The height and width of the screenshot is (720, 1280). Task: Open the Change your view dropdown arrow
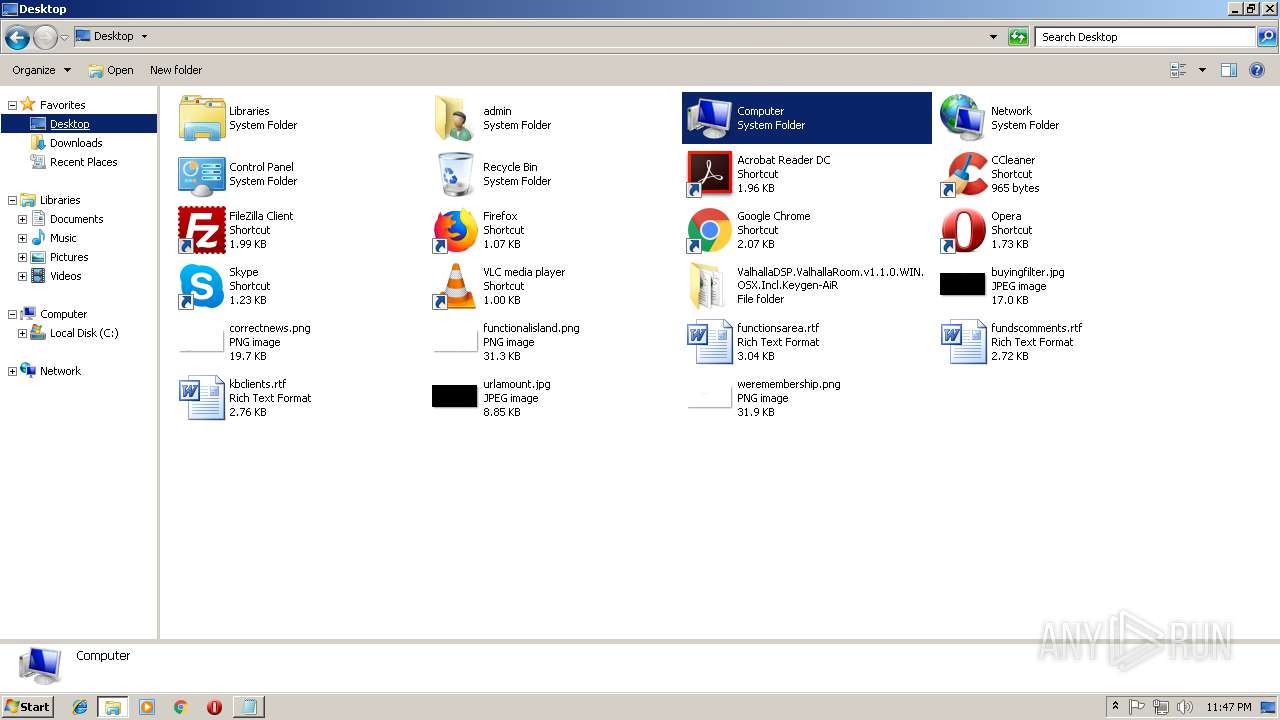(x=1202, y=70)
